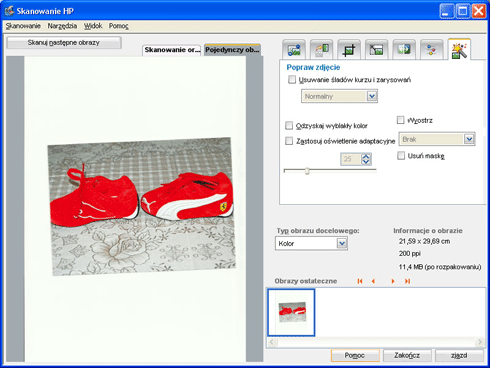490x368 pixels.
Task: Open the Skanowanie menu
Action: 23,26
